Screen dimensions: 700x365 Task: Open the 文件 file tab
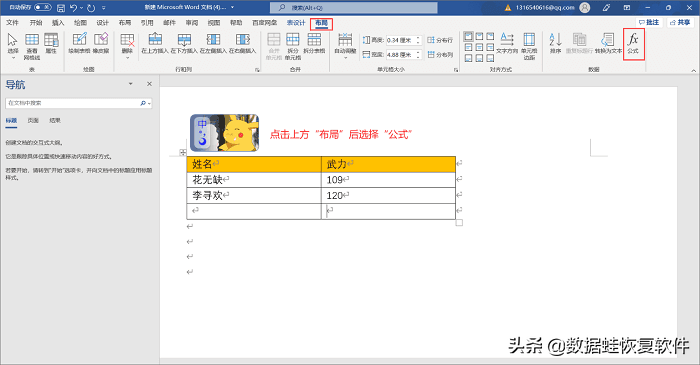click(x=12, y=23)
